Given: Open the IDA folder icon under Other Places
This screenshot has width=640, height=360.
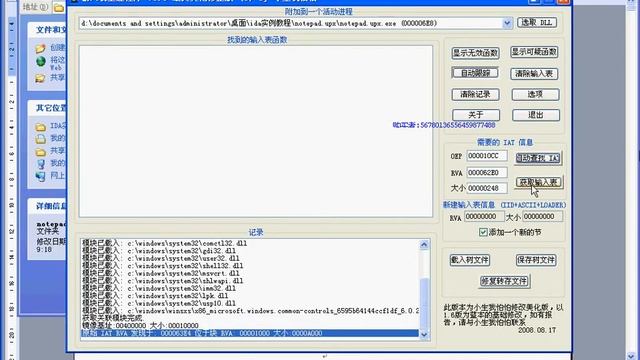Looking at the screenshot, I should point(40,127).
